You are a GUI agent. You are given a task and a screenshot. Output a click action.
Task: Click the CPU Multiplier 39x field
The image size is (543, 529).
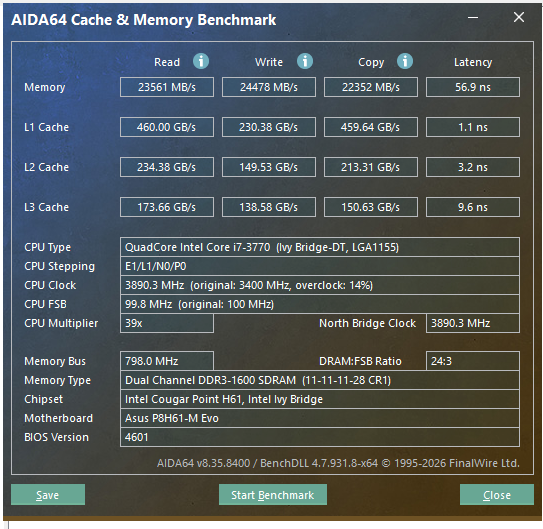(167, 323)
